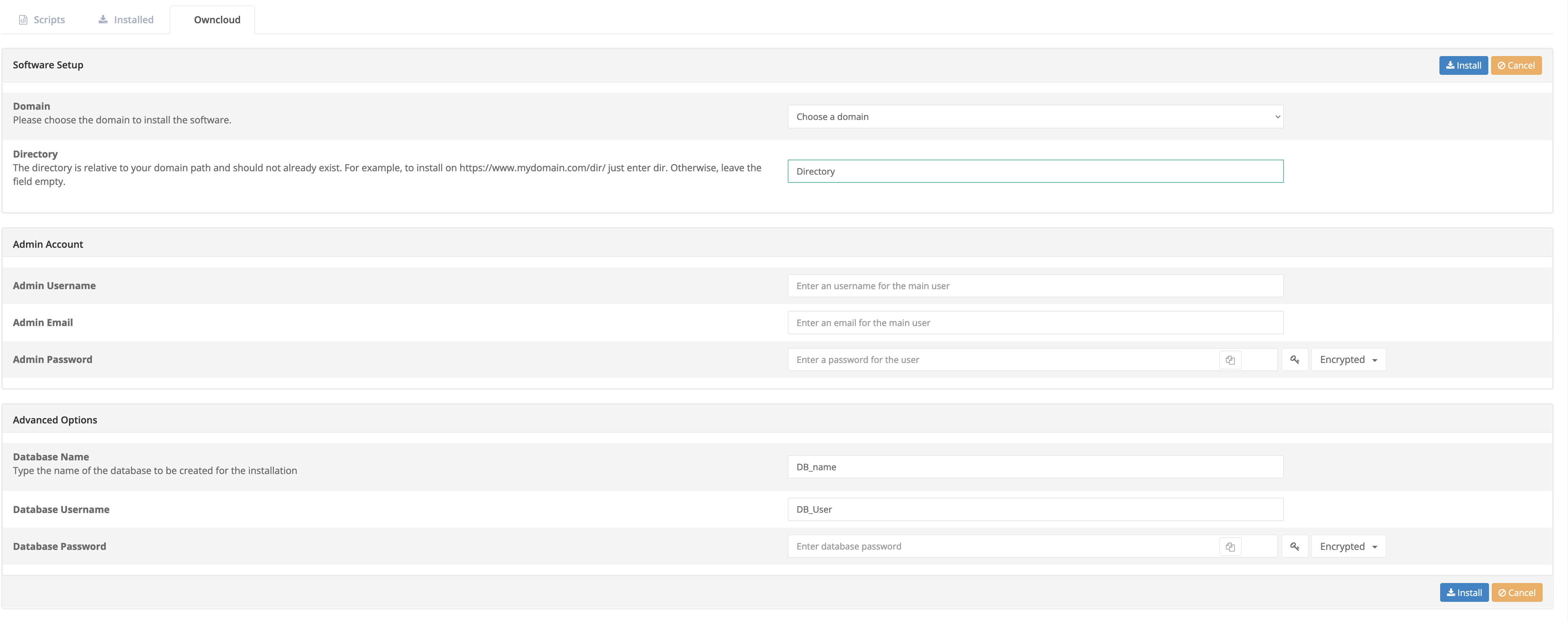The width and height of the screenshot is (1568, 622).
Task: Open the Choose a domain dropdown
Action: tap(1035, 117)
